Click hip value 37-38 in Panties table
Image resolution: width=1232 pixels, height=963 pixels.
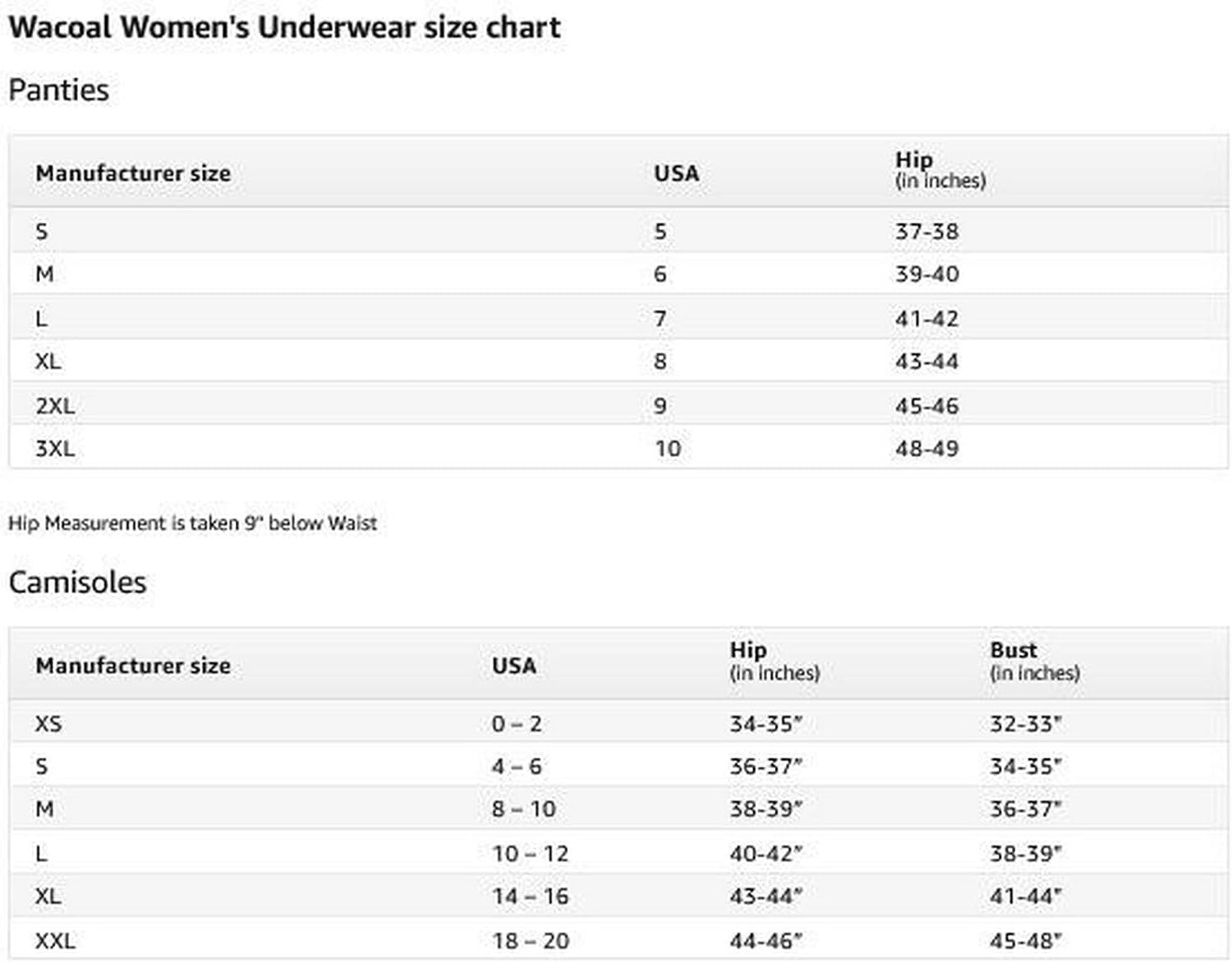pyautogui.click(x=926, y=232)
